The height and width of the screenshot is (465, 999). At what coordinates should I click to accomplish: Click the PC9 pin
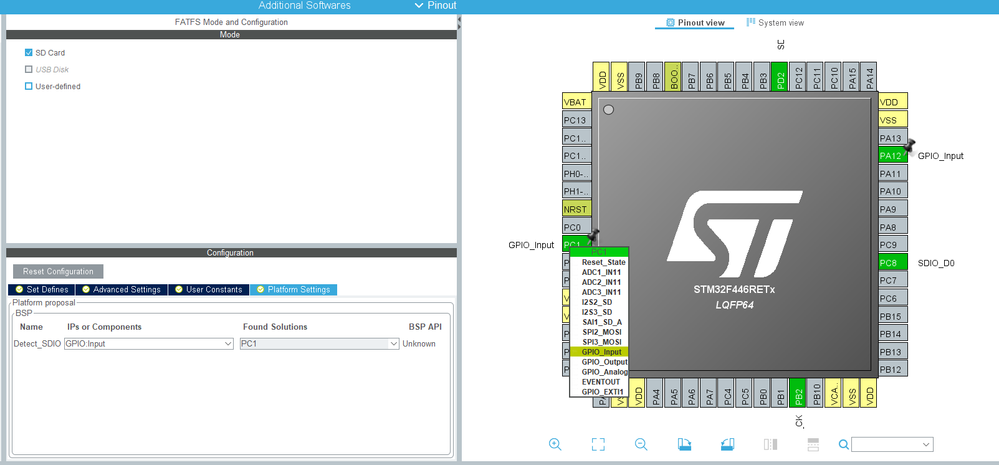(x=893, y=245)
